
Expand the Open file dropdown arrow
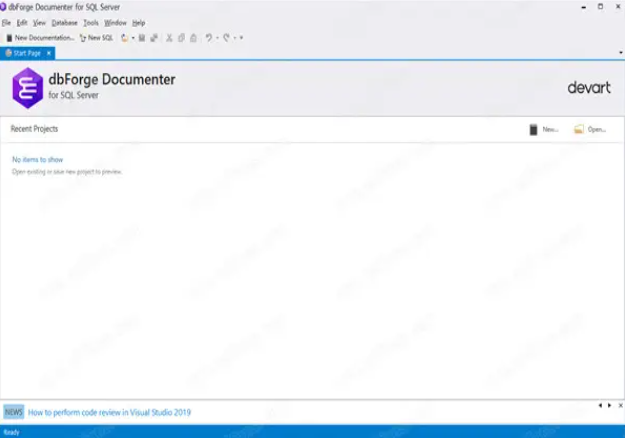133,38
